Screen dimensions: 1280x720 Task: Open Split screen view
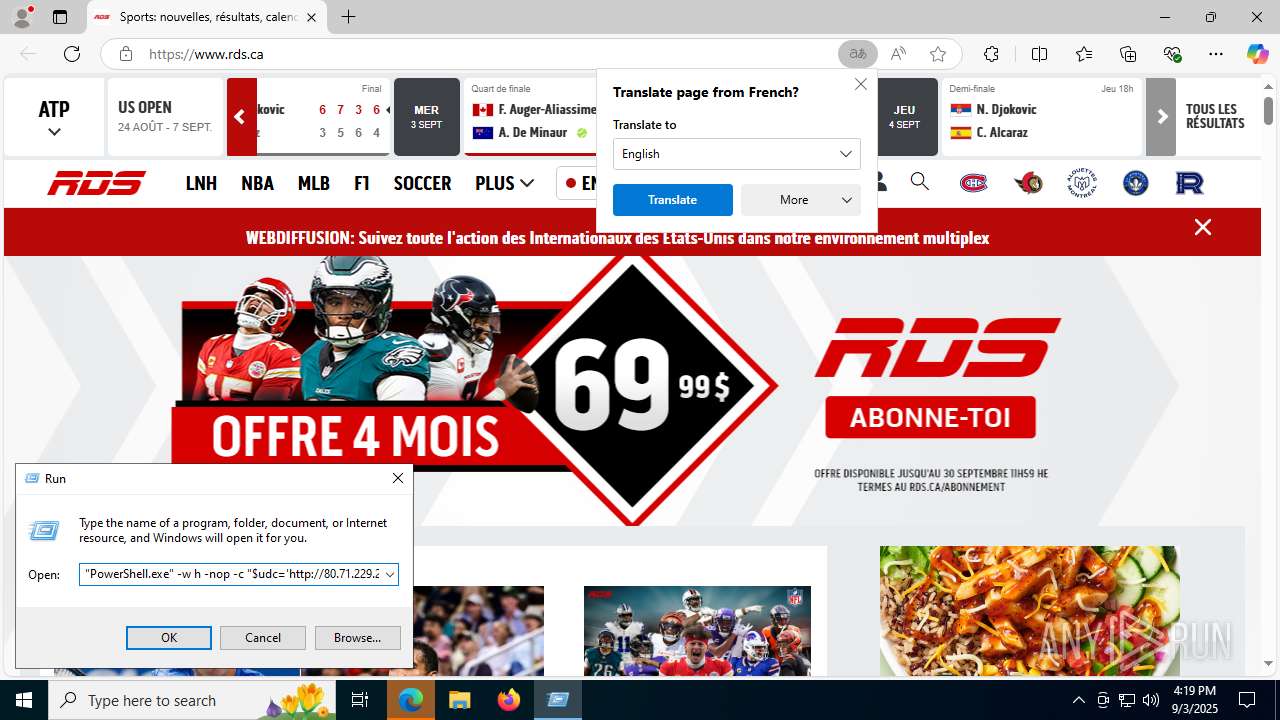point(1039,54)
